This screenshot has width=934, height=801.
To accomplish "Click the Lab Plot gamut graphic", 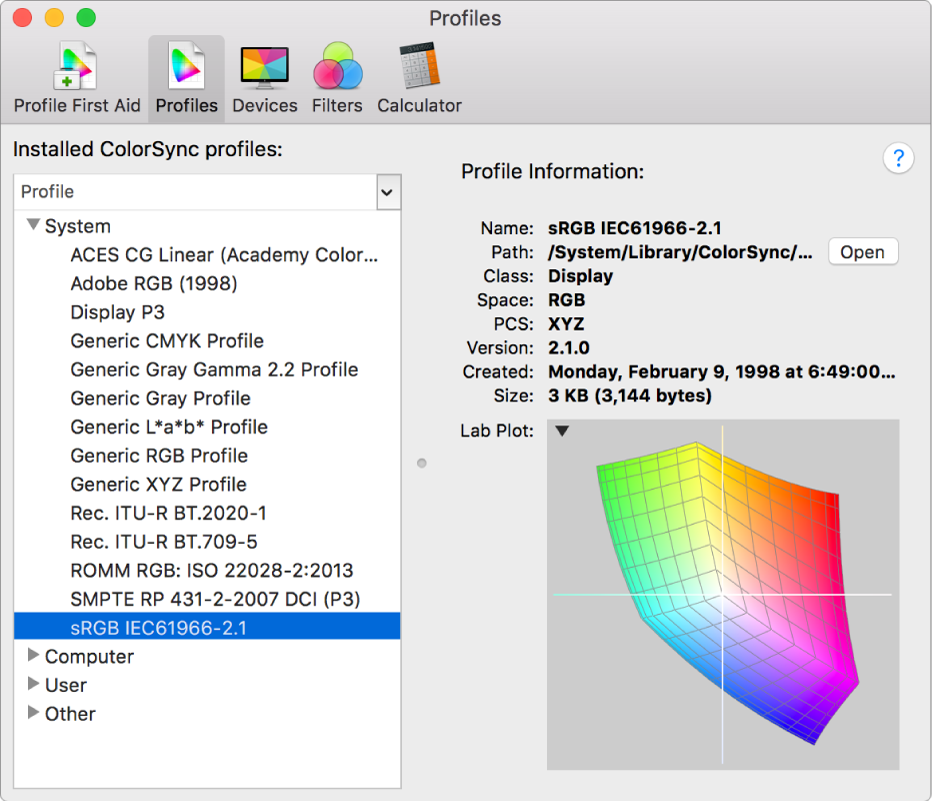I will tap(722, 595).
